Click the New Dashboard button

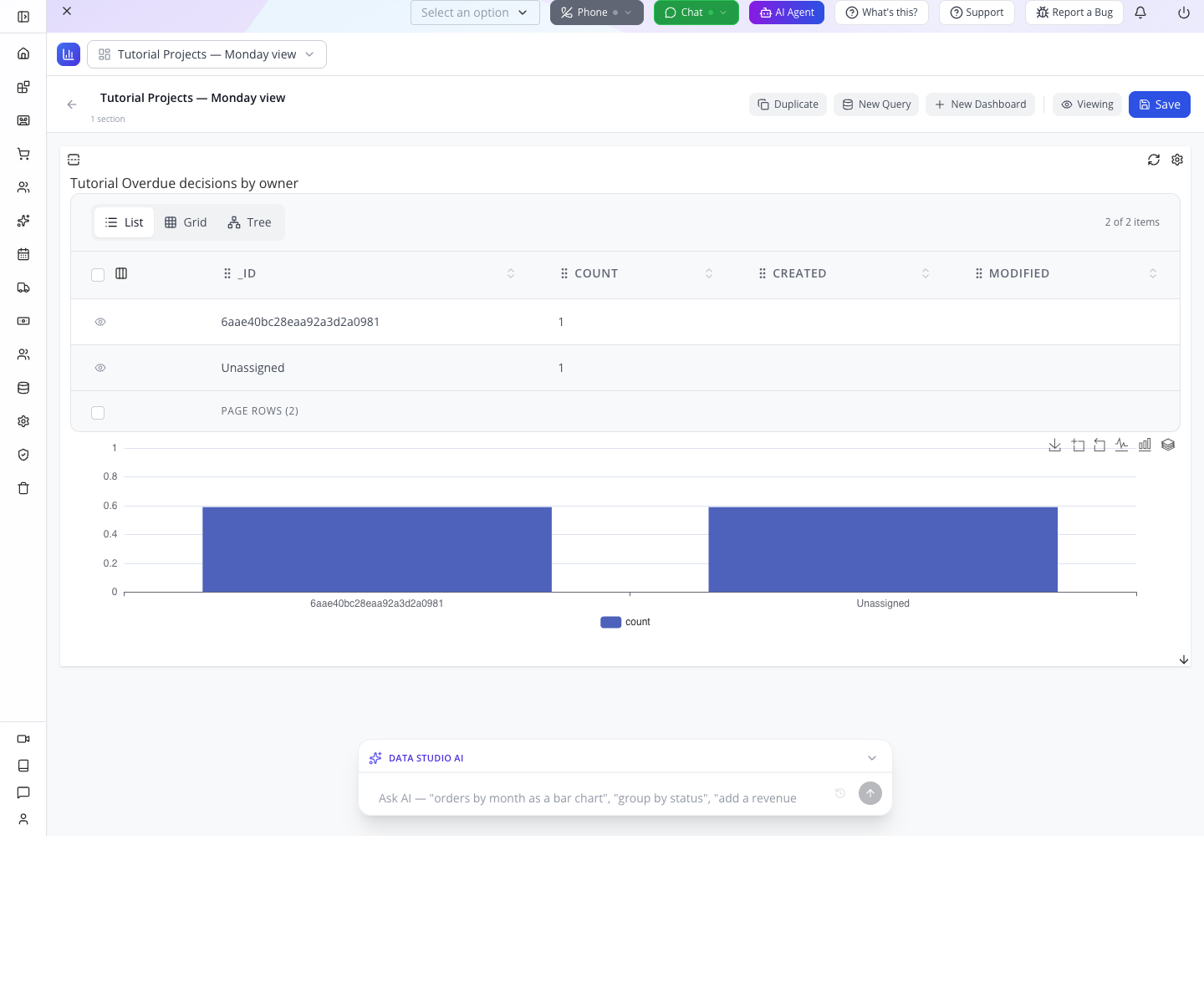click(x=980, y=104)
